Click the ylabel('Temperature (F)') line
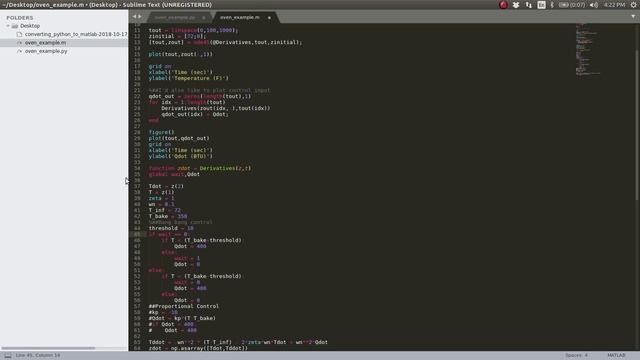640x360 pixels. 188,78
